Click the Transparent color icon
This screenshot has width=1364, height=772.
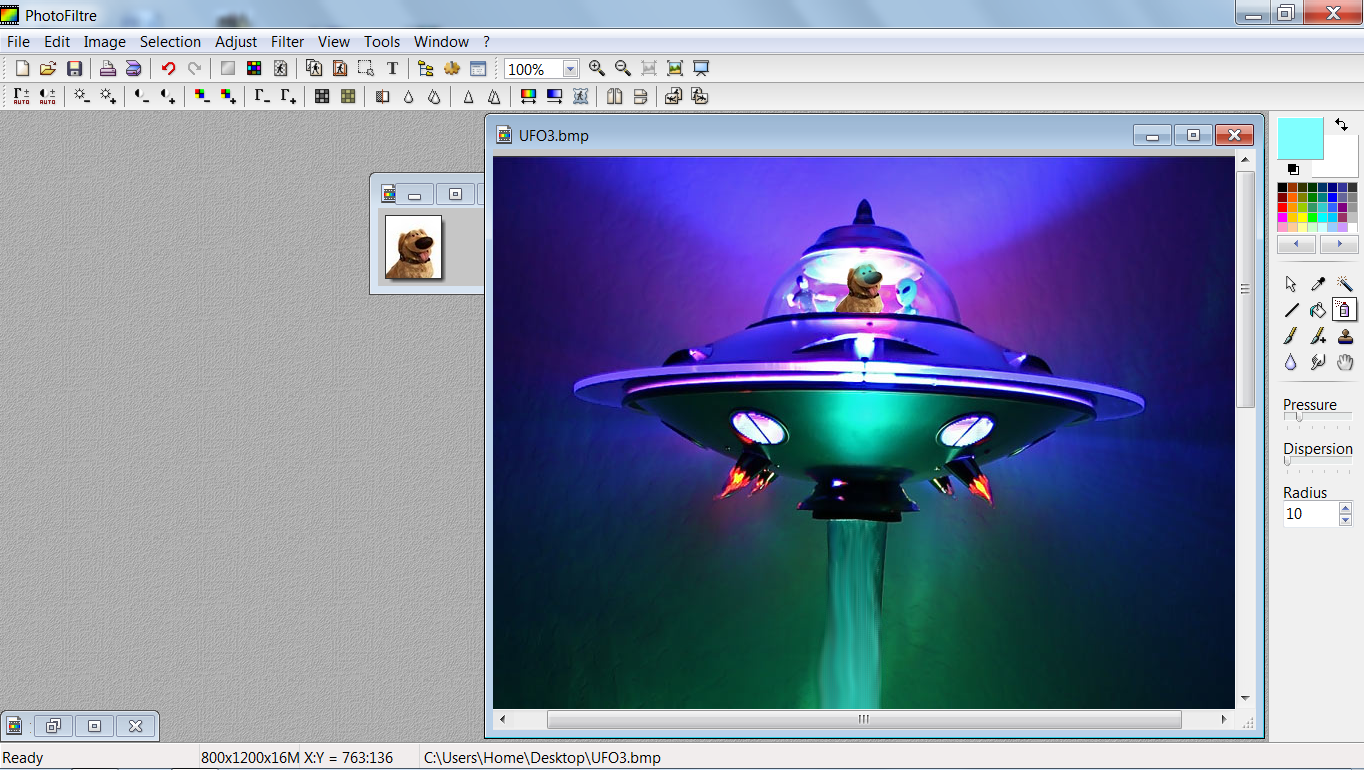280,68
